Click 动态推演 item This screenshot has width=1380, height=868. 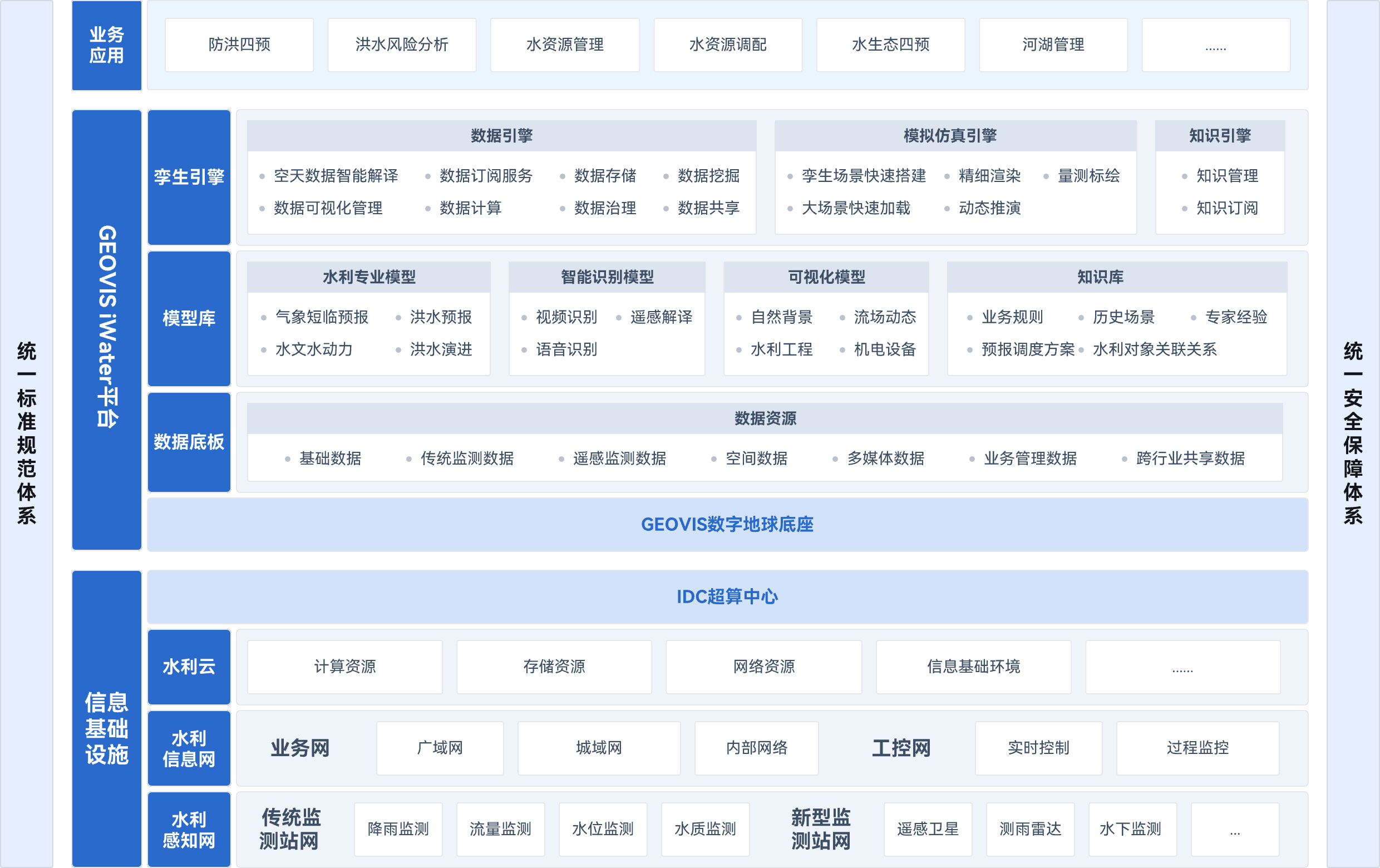point(990,208)
